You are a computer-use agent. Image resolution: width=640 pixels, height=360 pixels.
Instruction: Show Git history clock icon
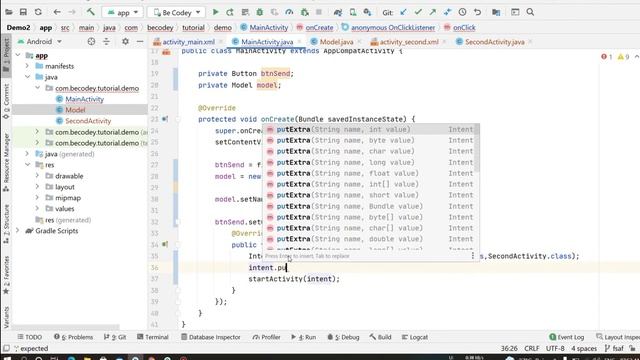point(462,12)
